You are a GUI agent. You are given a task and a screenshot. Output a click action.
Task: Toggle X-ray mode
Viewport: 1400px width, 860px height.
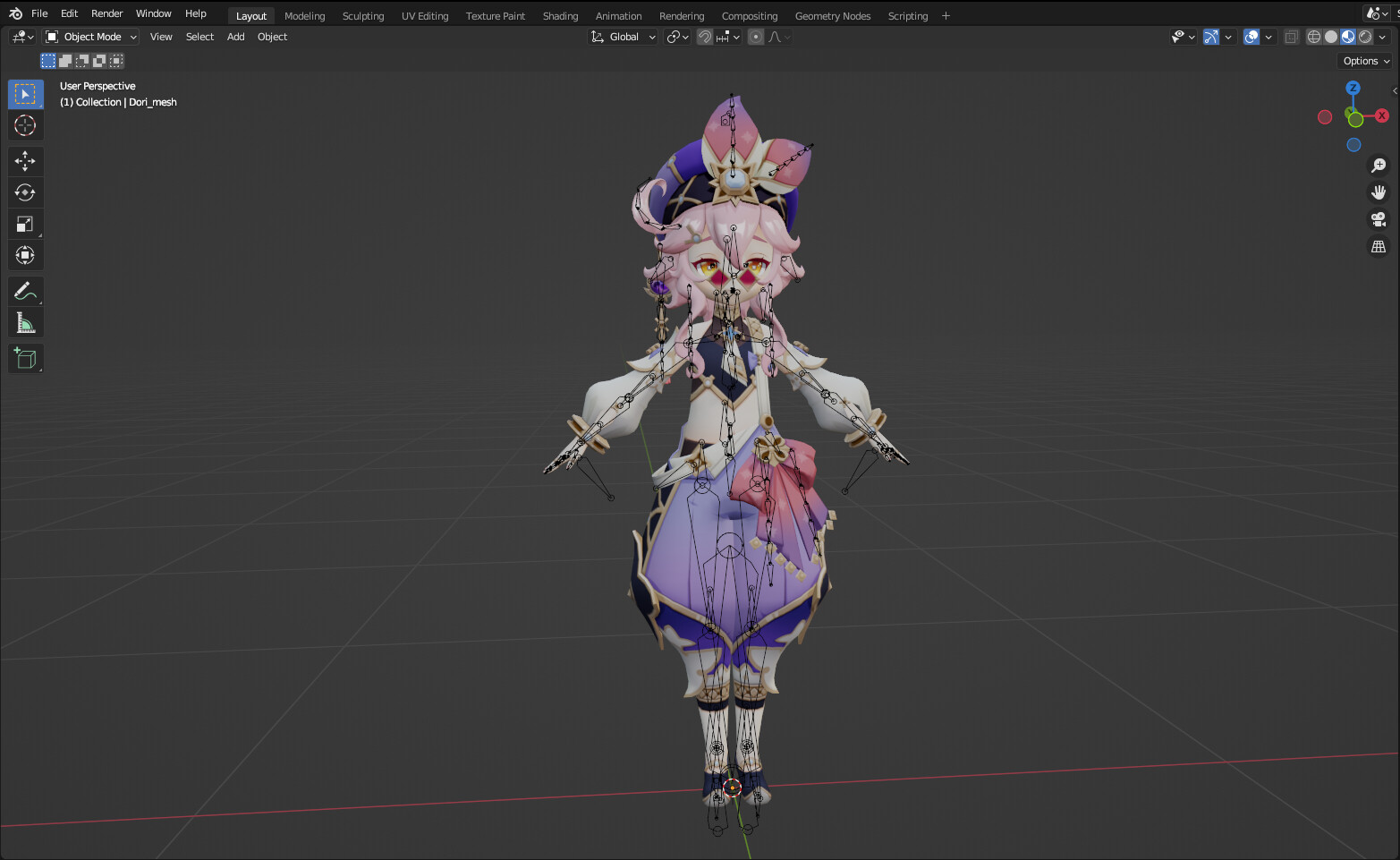point(1291,37)
